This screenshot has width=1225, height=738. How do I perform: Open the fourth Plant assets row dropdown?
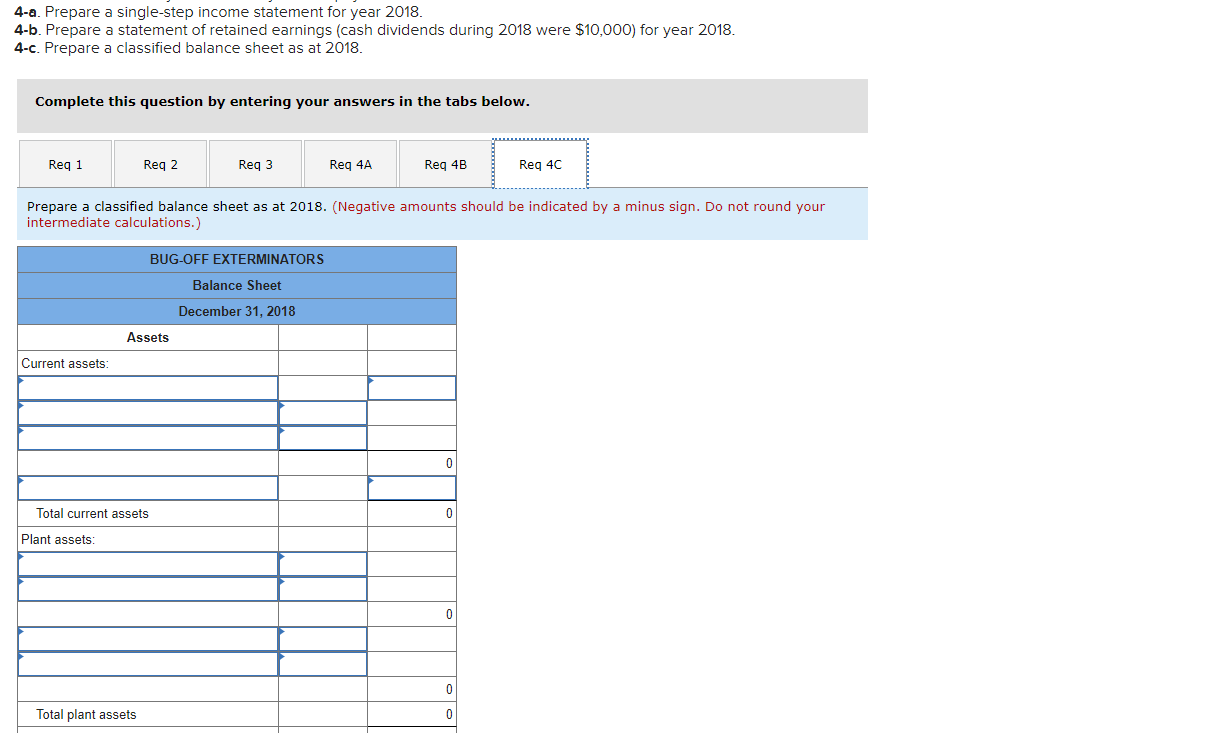[x=147, y=638]
